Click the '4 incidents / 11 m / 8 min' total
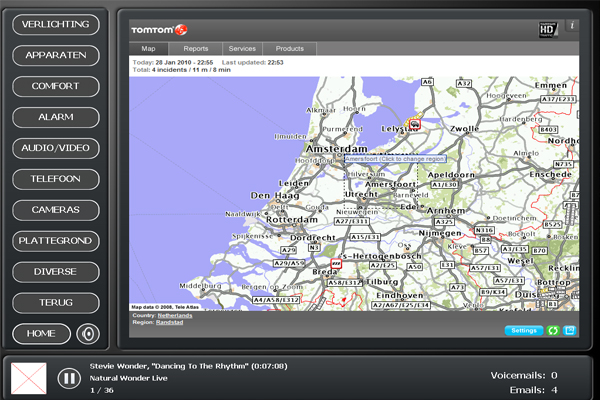The height and width of the screenshot is (400, 600). pyautogui.click(x=191, y=70)
